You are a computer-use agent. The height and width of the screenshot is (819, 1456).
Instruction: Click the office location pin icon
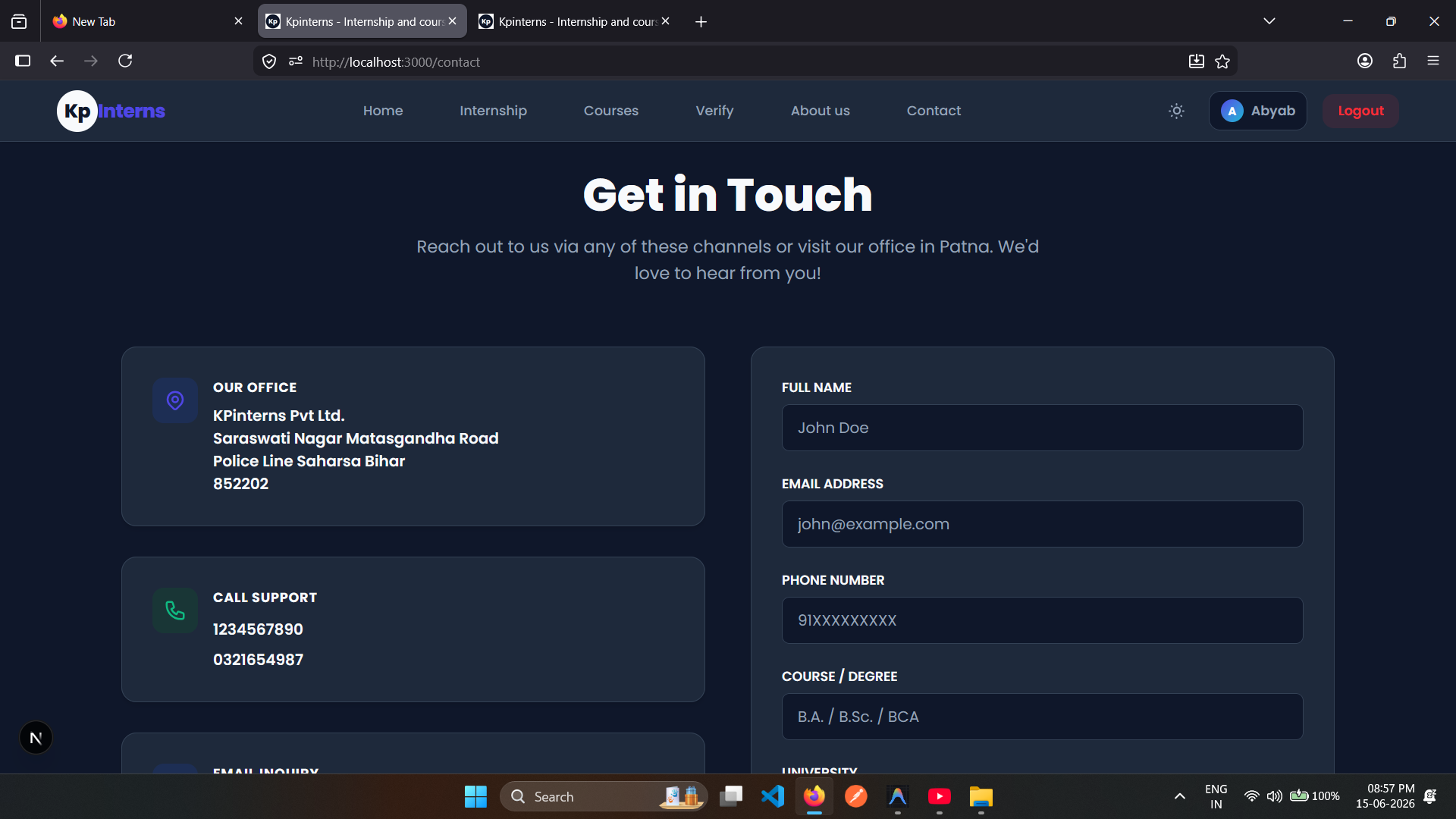[175, 400]
